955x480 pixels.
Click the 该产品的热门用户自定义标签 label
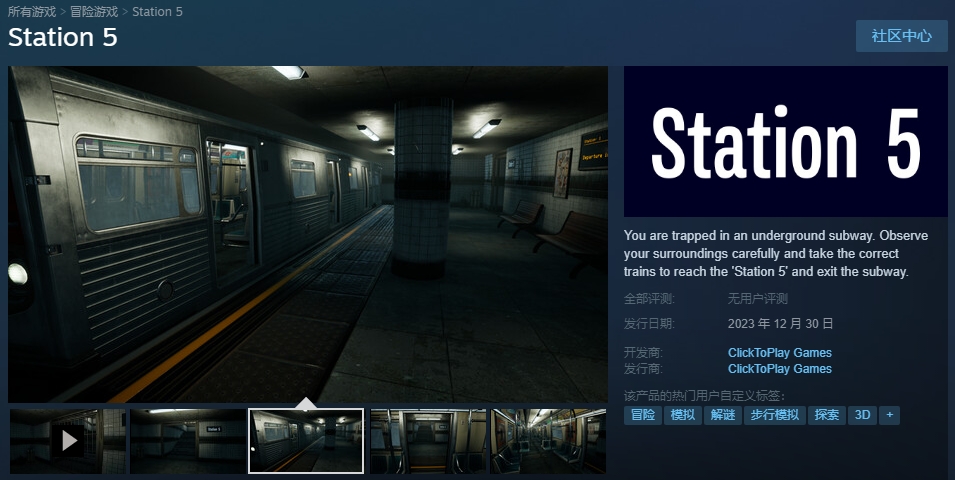[x=705, y=396]
